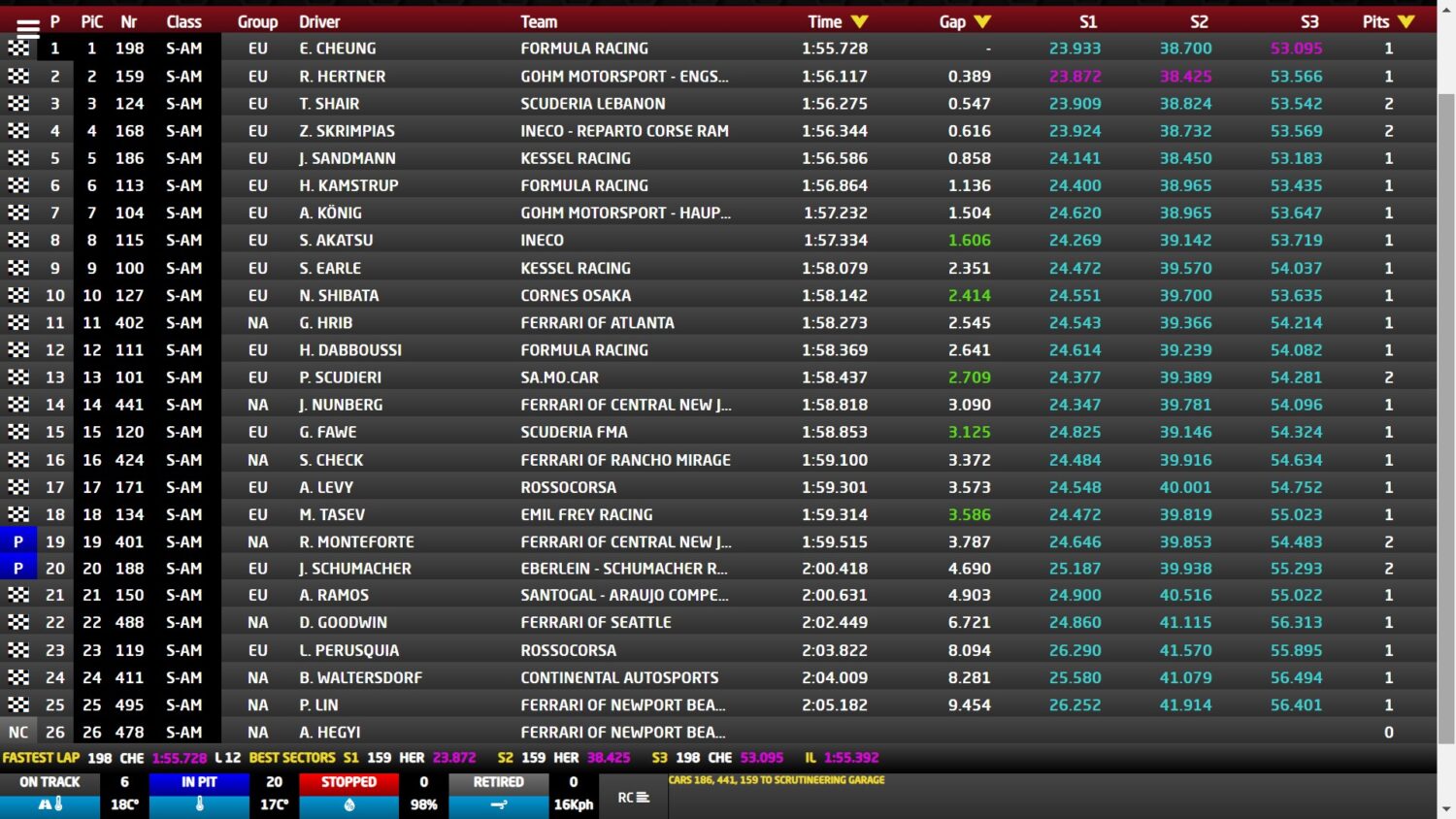Click chequered flag icon for G. Hrib

click(18, 322)
